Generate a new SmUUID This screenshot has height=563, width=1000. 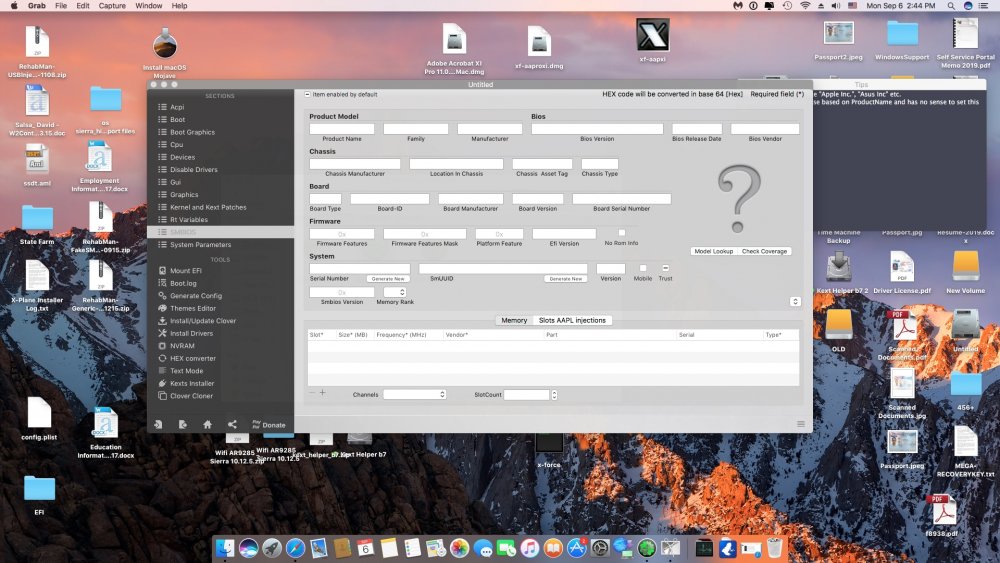(566, 279)
